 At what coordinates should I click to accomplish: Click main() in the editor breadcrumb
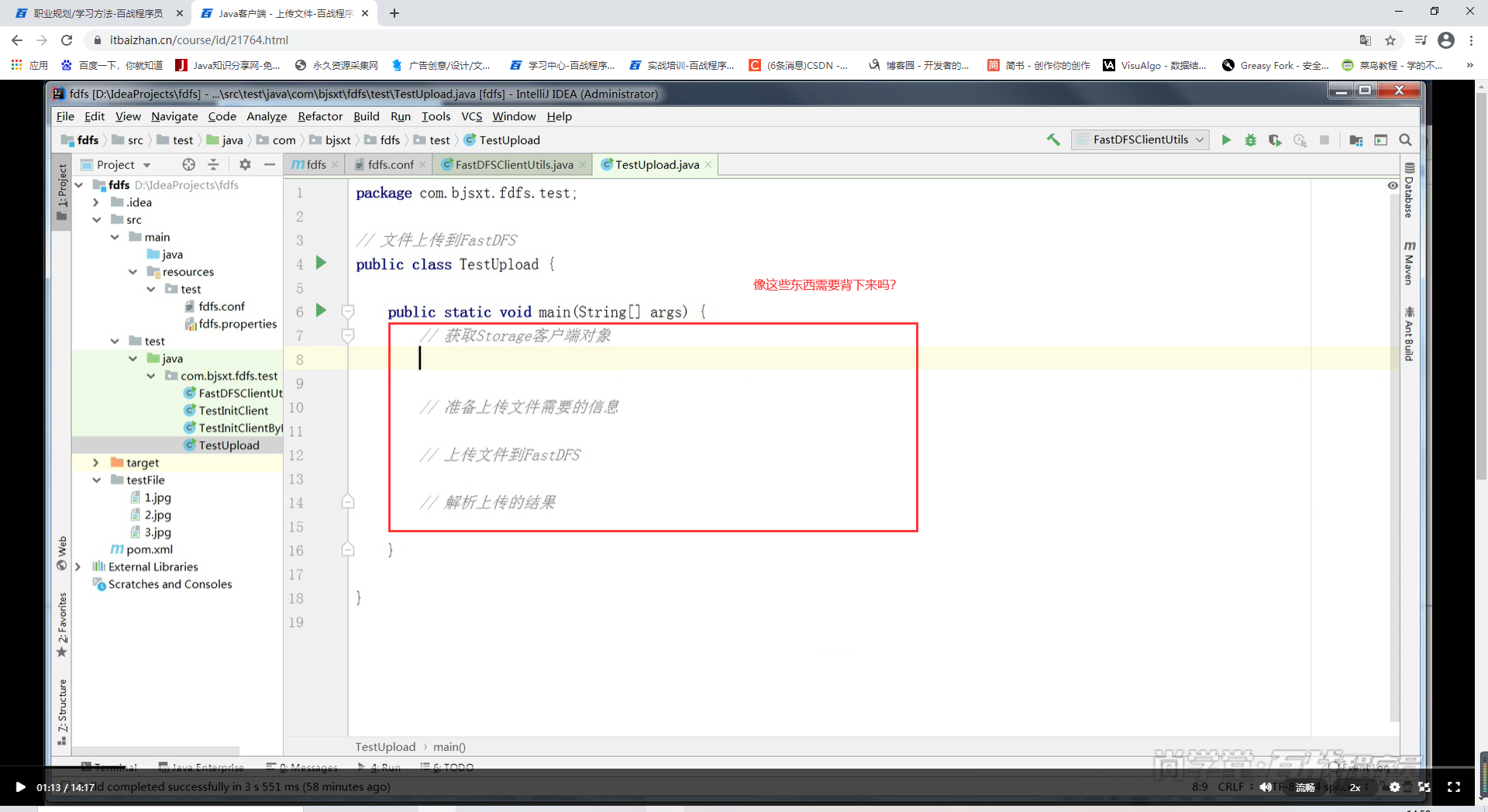click(449, 747)
